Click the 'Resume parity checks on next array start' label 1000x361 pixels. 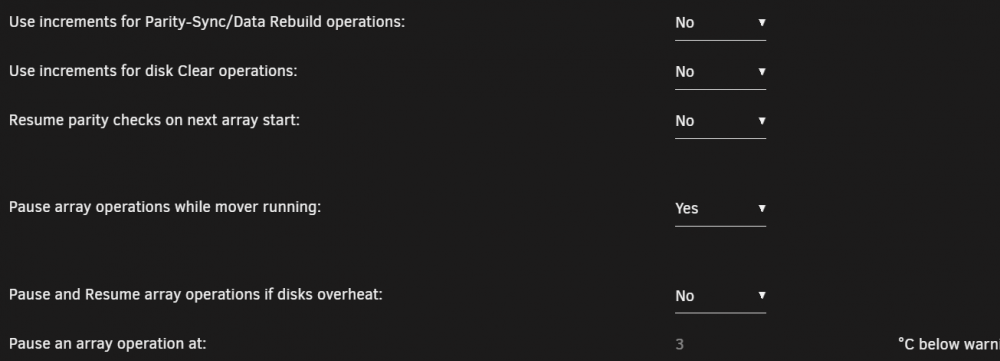point(154,120)
